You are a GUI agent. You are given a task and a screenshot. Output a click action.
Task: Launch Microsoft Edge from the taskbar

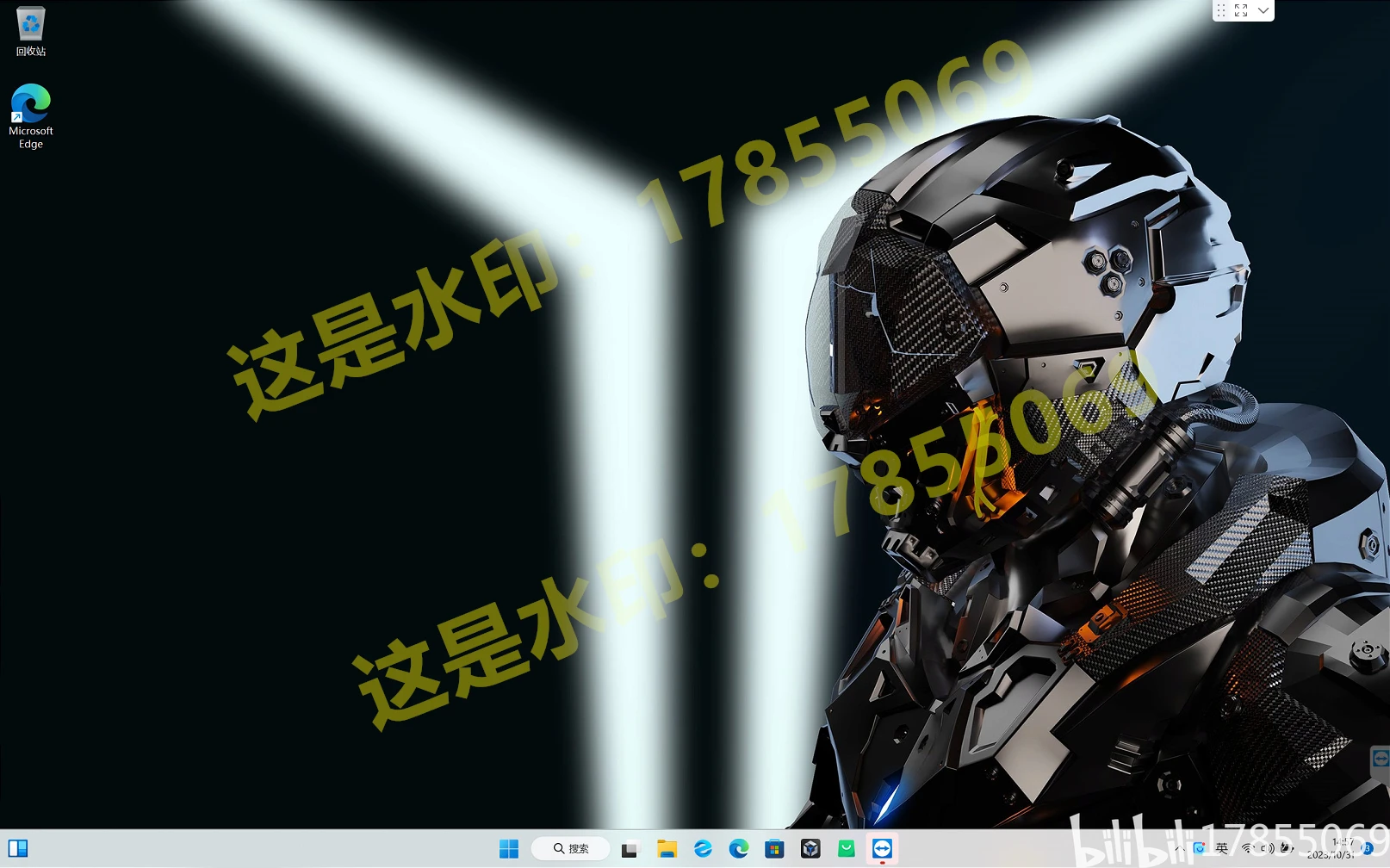739,849
